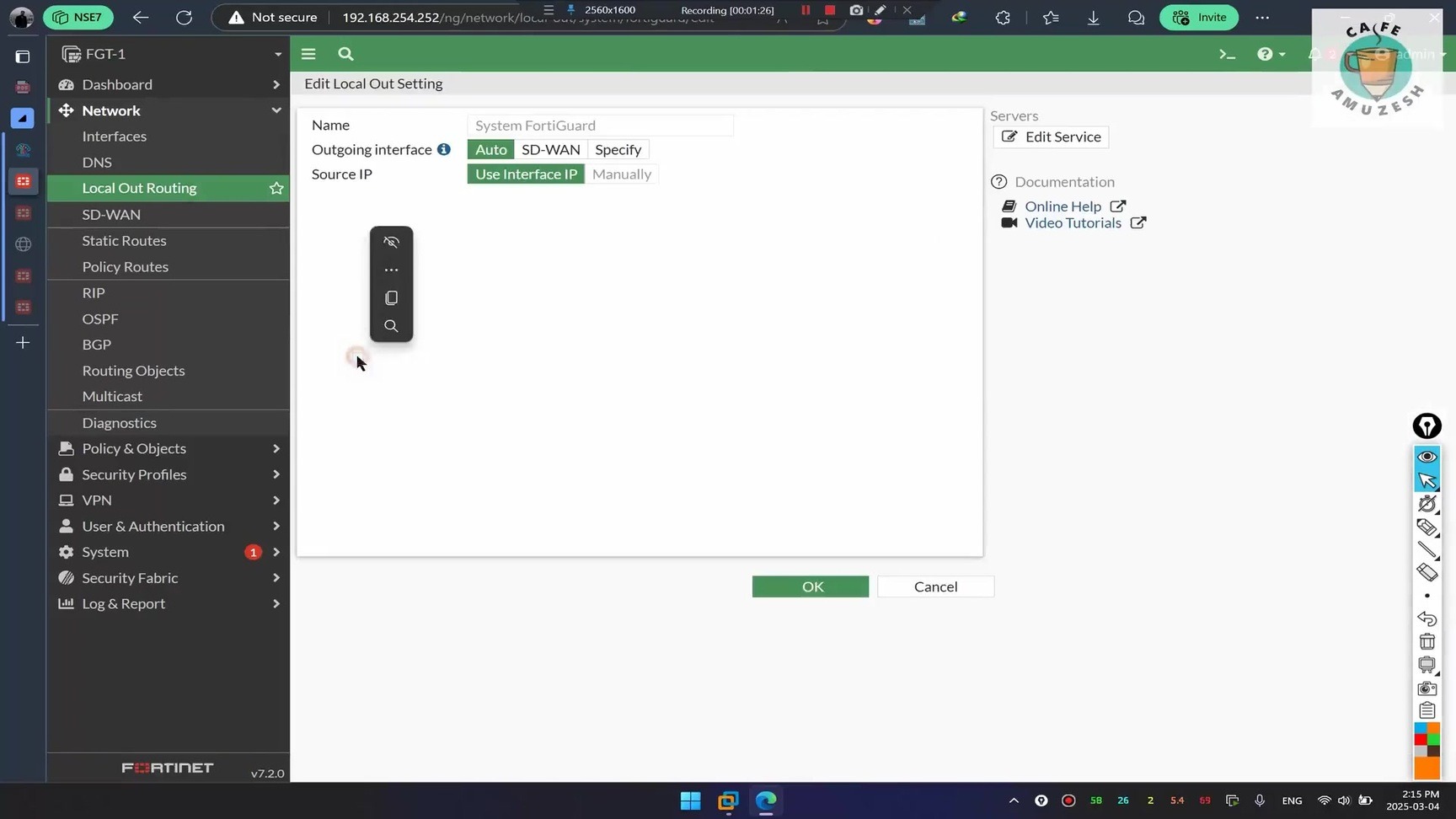Undo the last annotation

pyautogui.click(x=1427, y=618)
